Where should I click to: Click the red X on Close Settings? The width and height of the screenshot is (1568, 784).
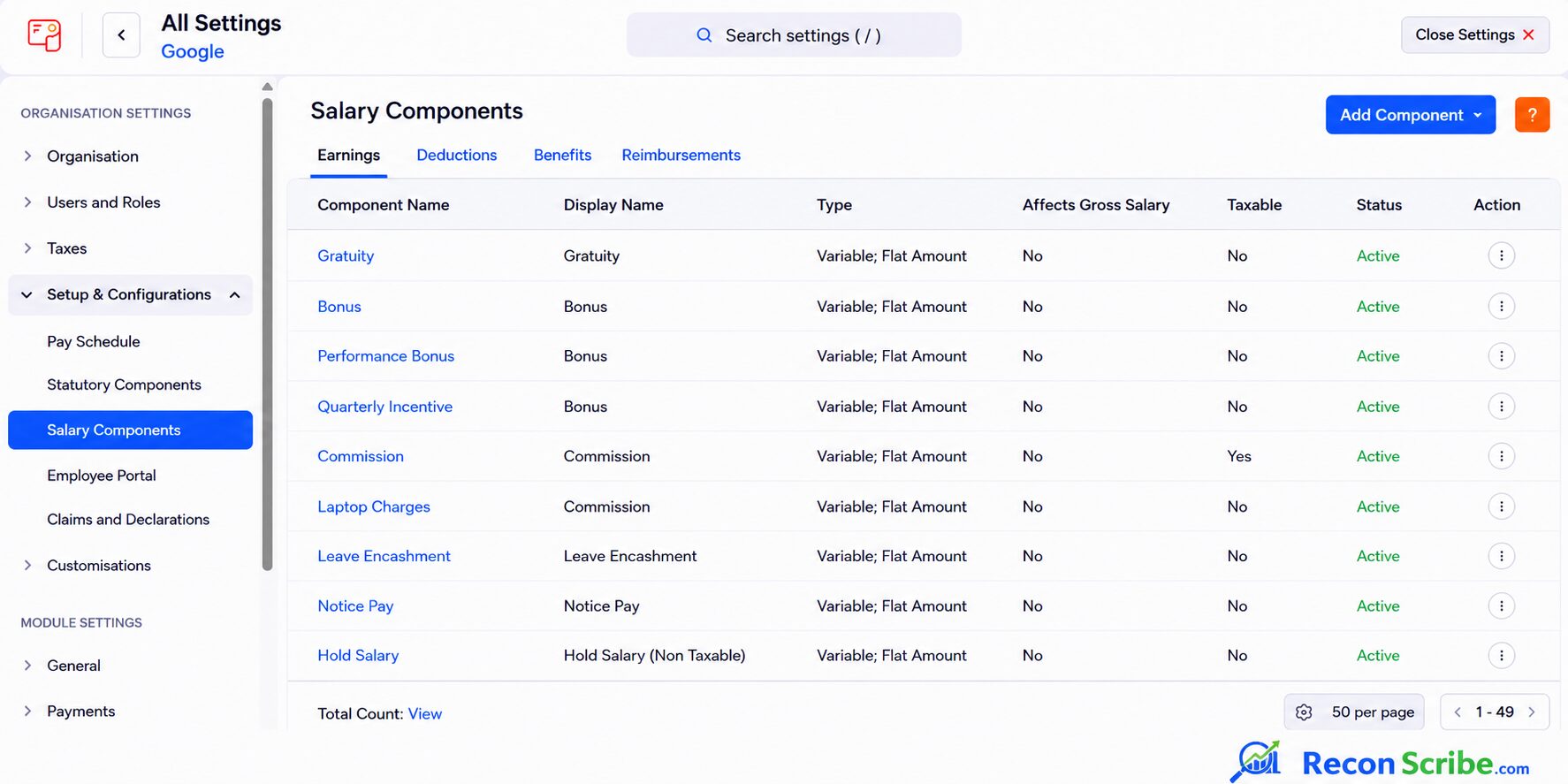(x=1528, y=34)
